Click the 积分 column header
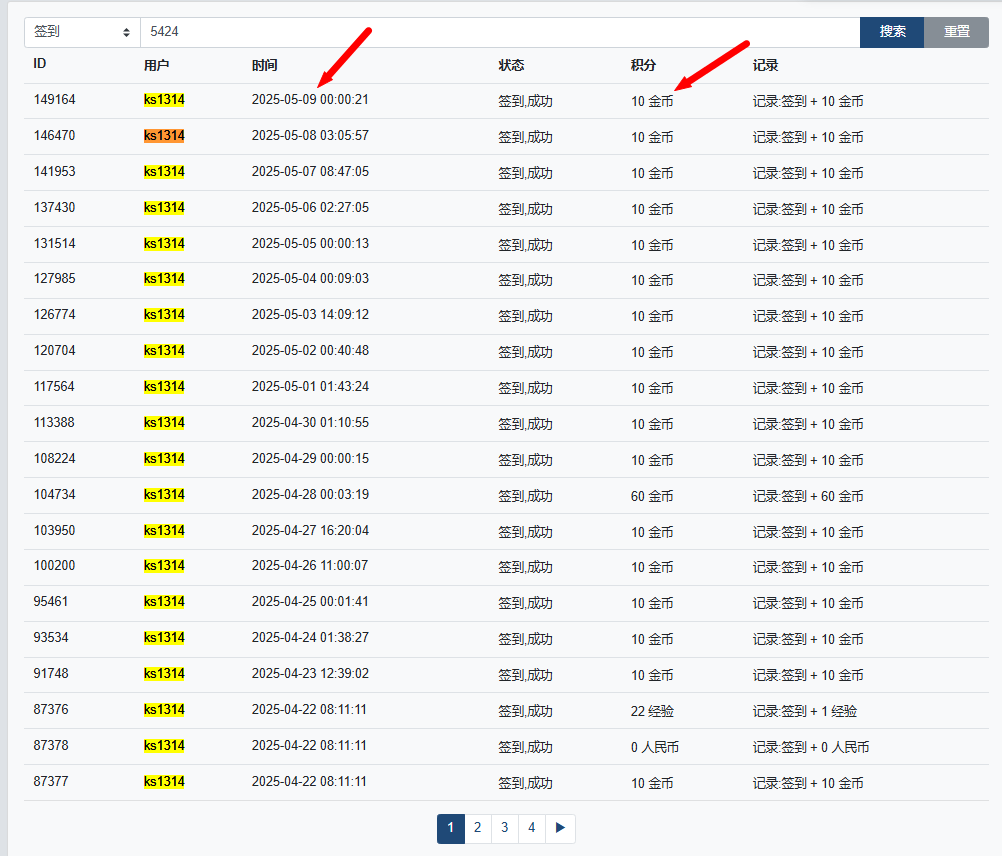 click(643, 65)
